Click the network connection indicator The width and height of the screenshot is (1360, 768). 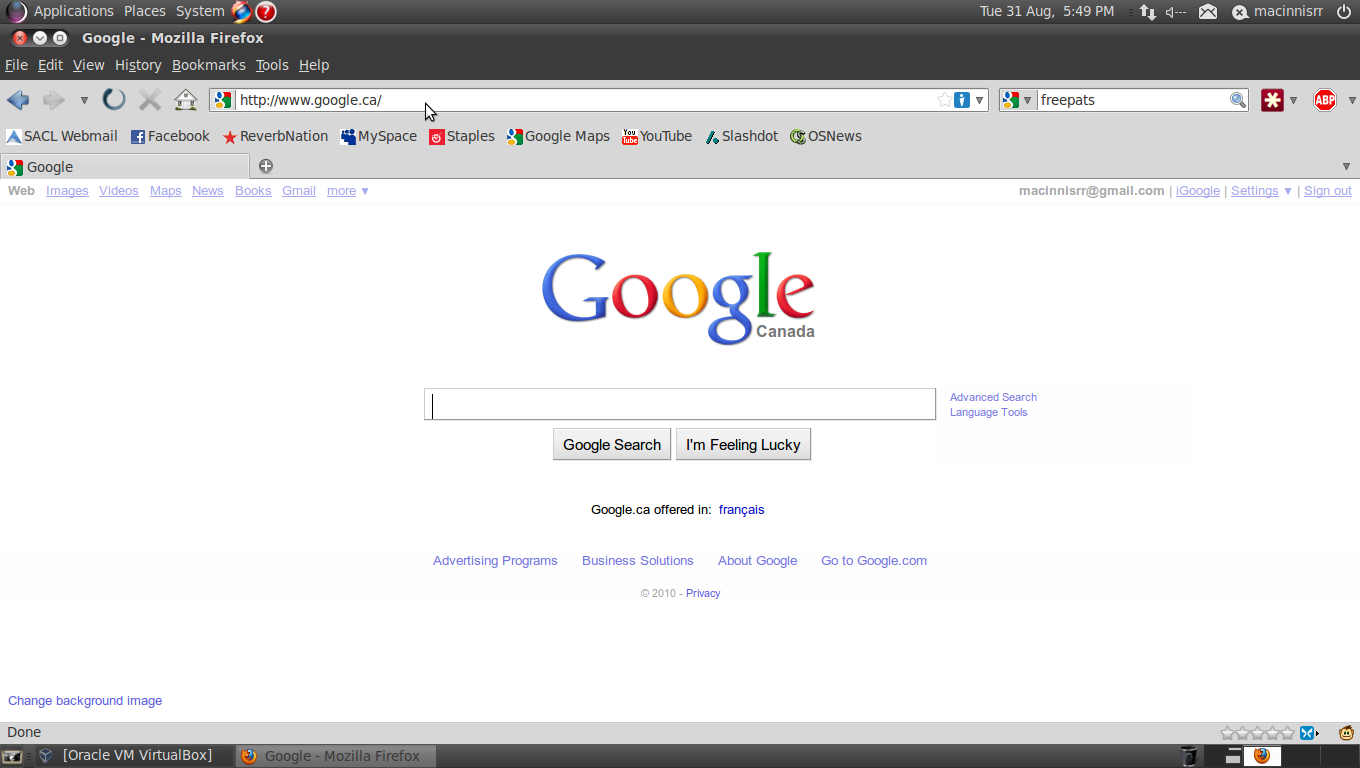[x=1148, y=12]
